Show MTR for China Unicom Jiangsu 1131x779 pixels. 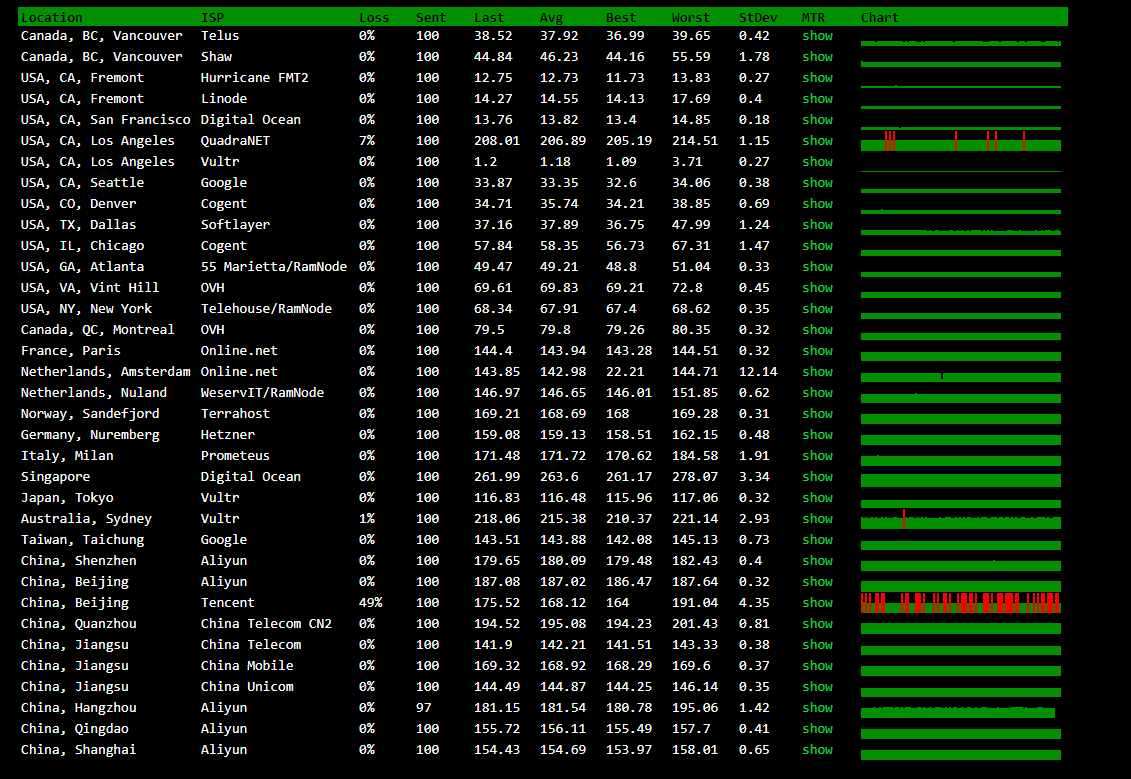[817, 686]
